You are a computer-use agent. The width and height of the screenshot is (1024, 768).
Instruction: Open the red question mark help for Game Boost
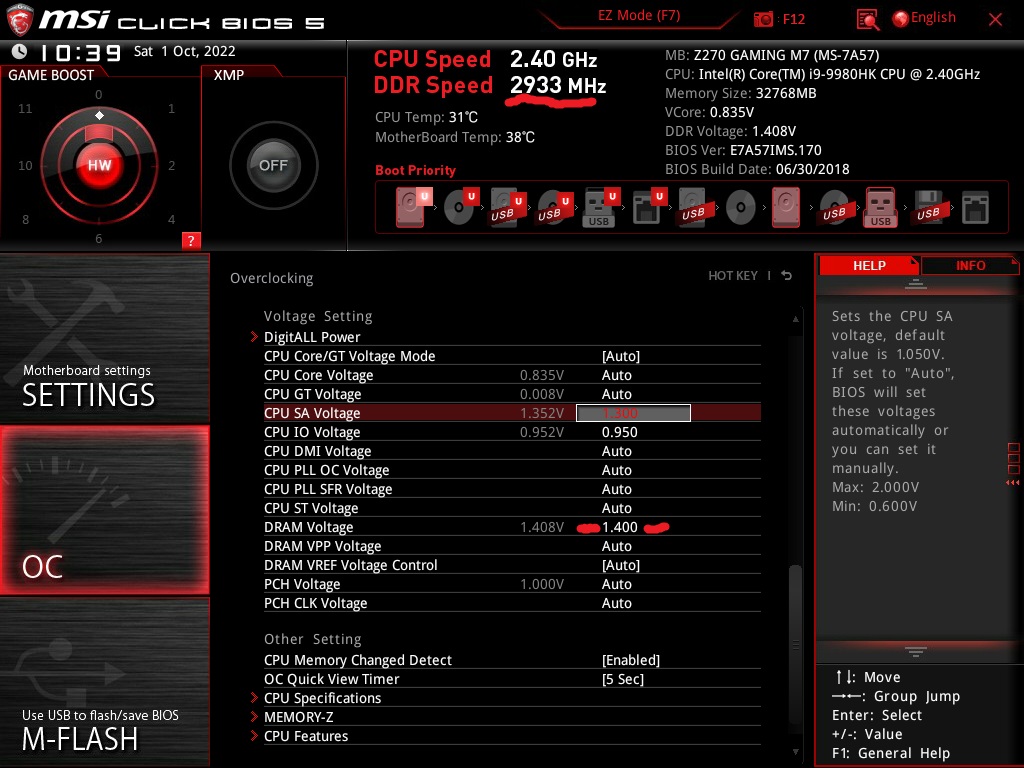[191, 240]
